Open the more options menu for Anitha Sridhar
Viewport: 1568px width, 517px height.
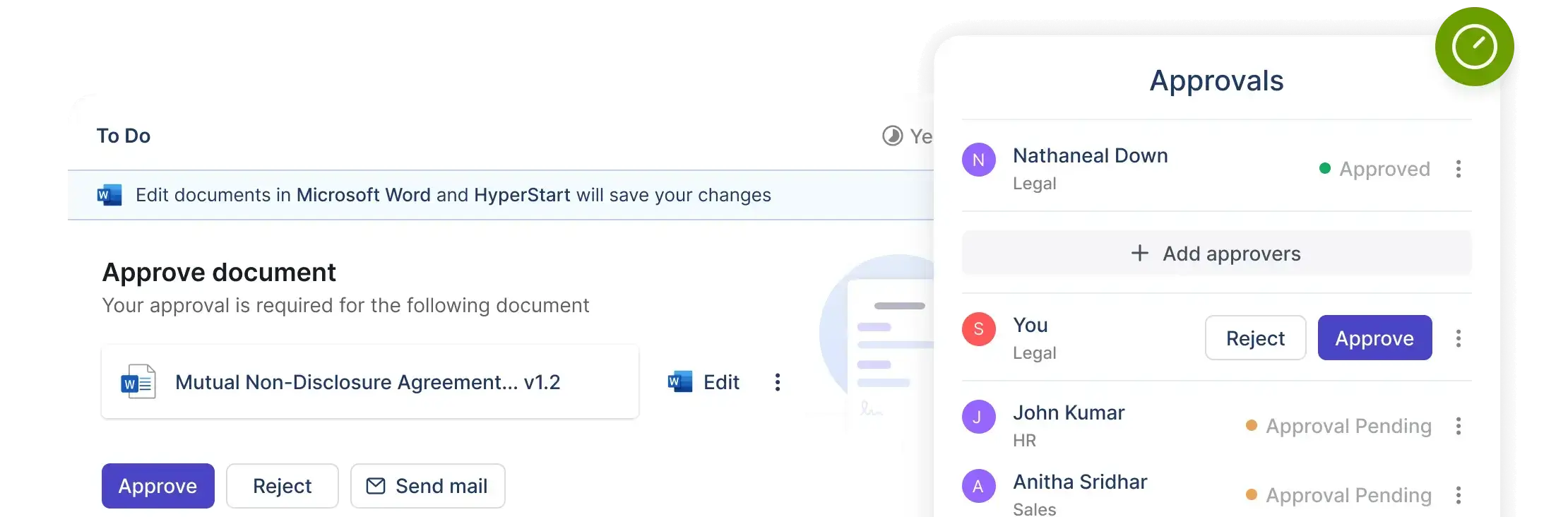point(1458,495)
